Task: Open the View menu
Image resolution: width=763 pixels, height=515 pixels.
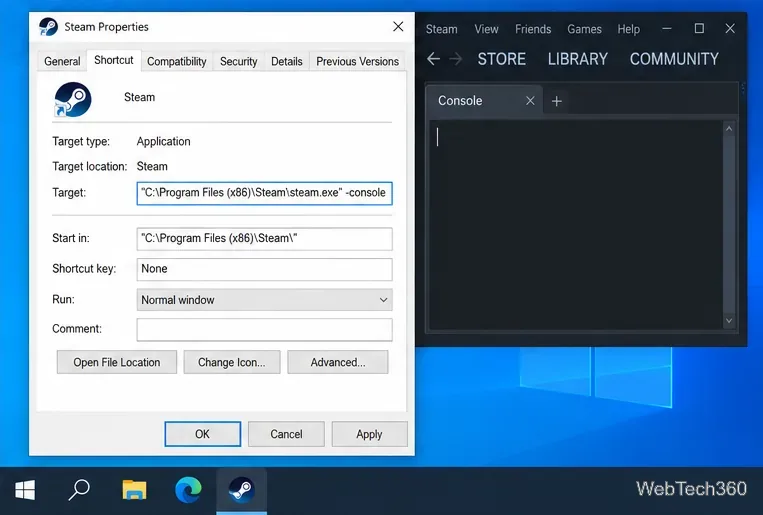Action: pos(486,29)
